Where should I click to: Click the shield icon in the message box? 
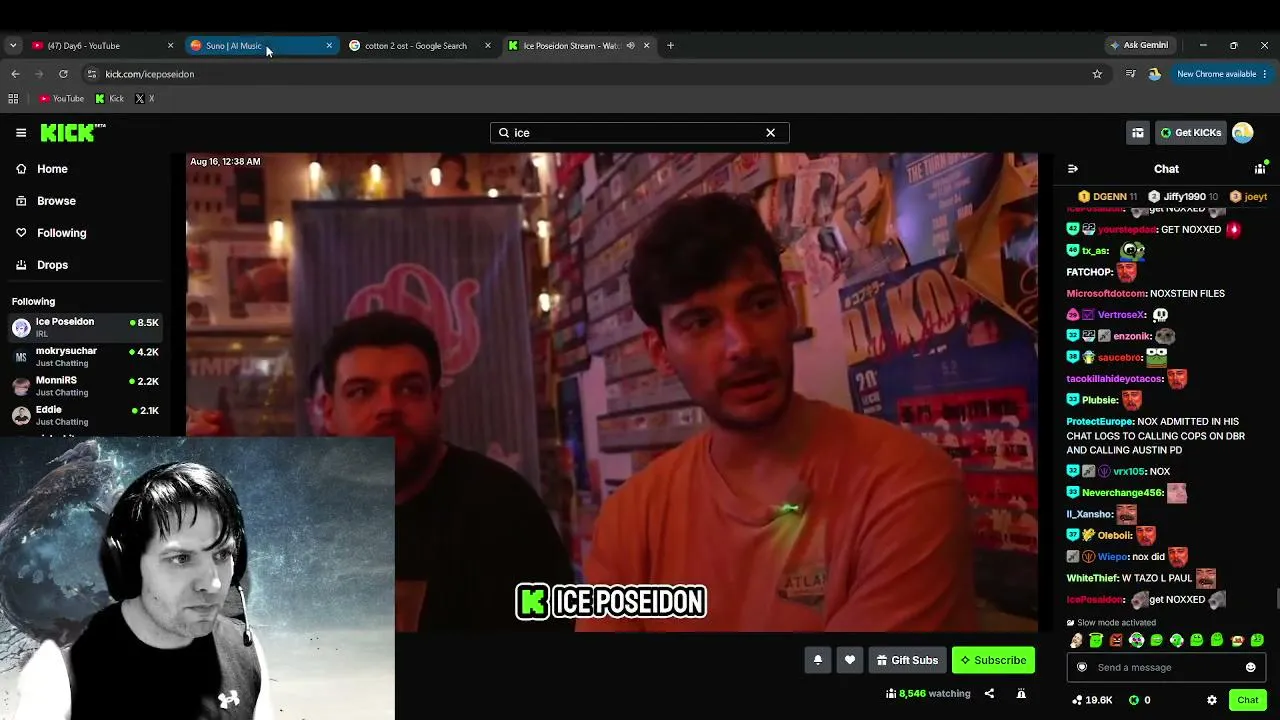point(1081,667)
